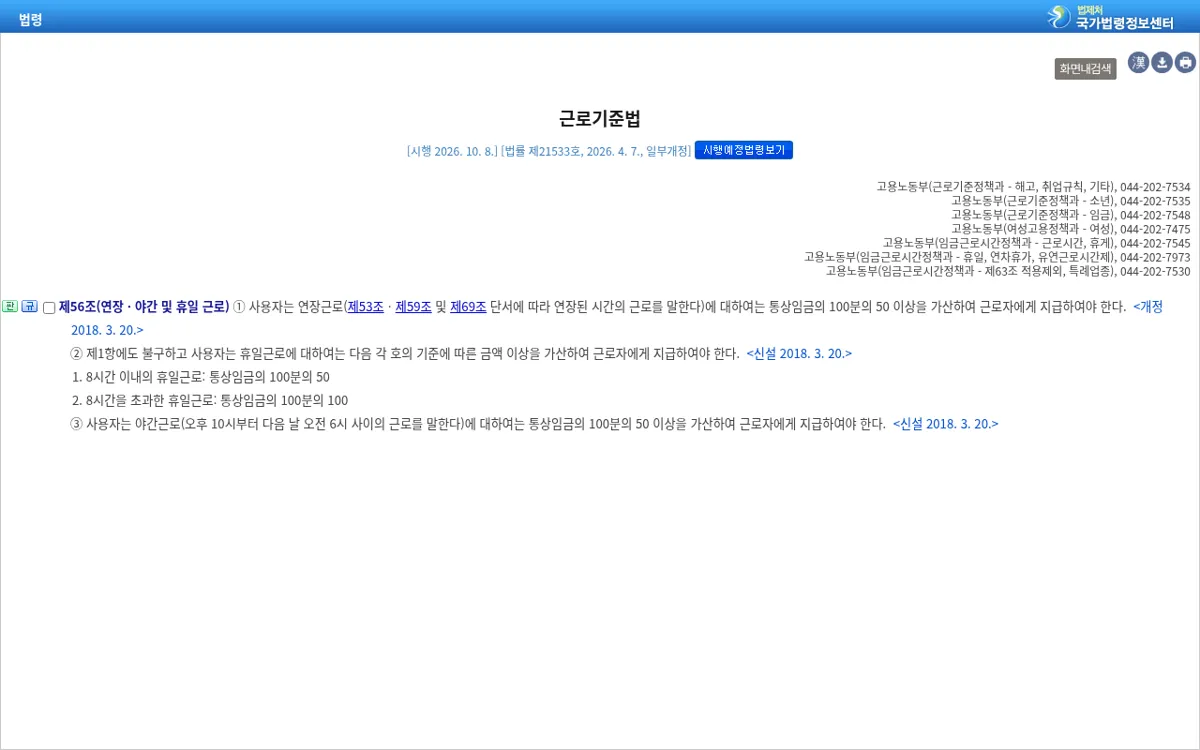Click contact line ending 044-202-7535

coord(1070,201)
